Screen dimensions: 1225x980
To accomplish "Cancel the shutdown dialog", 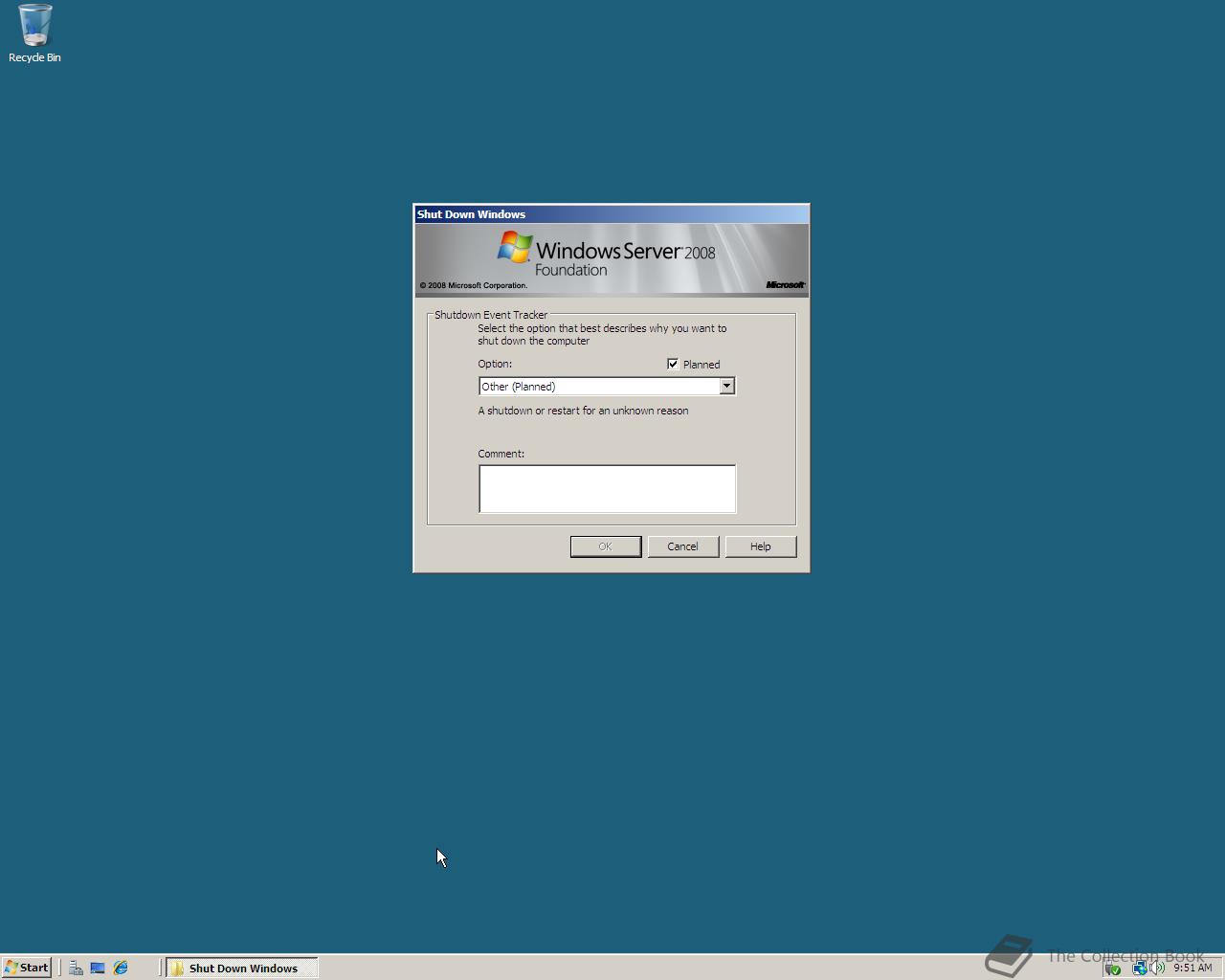I will [682, 546].
